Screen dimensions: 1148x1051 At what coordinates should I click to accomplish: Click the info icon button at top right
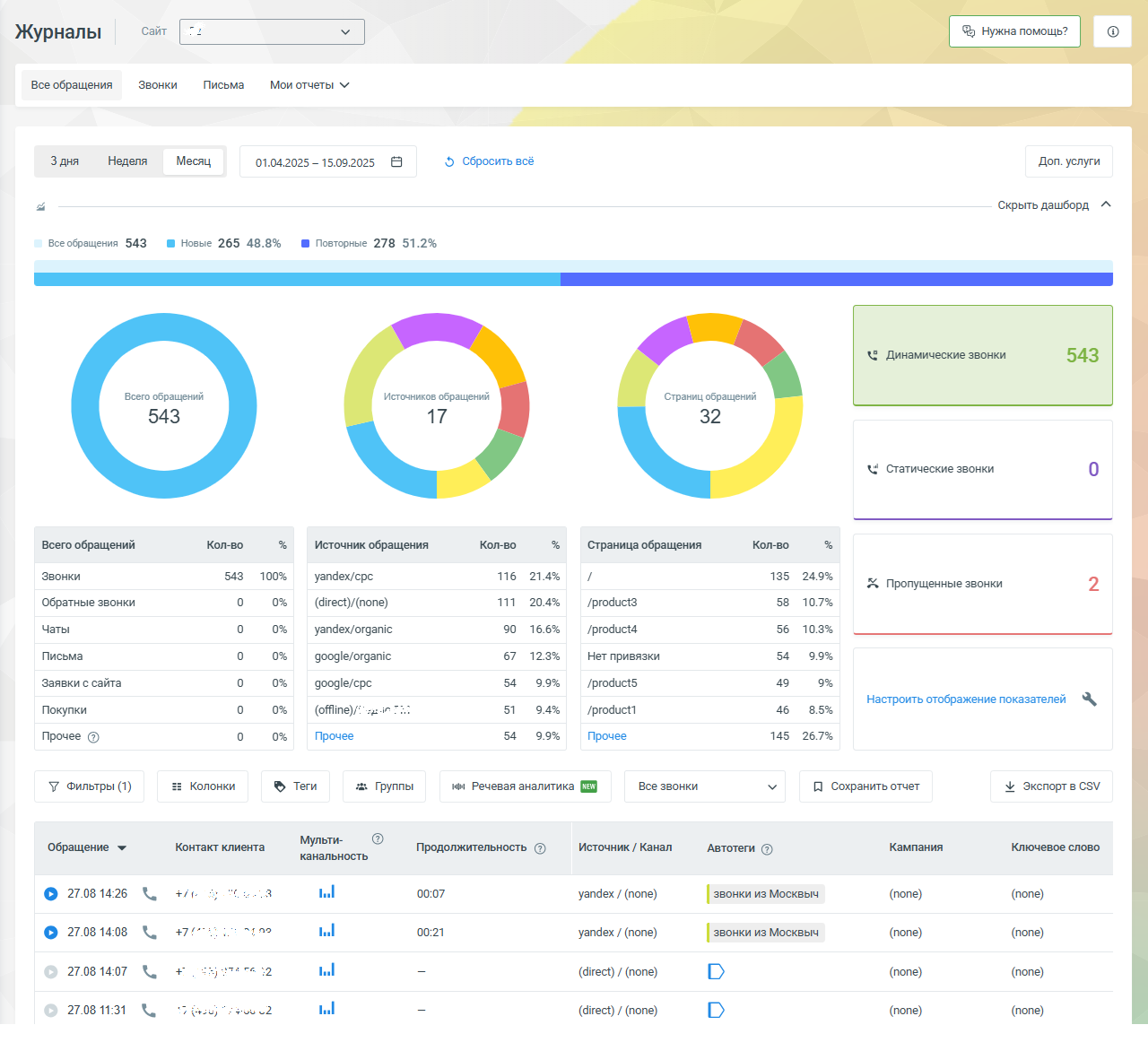pos(1112,31)
